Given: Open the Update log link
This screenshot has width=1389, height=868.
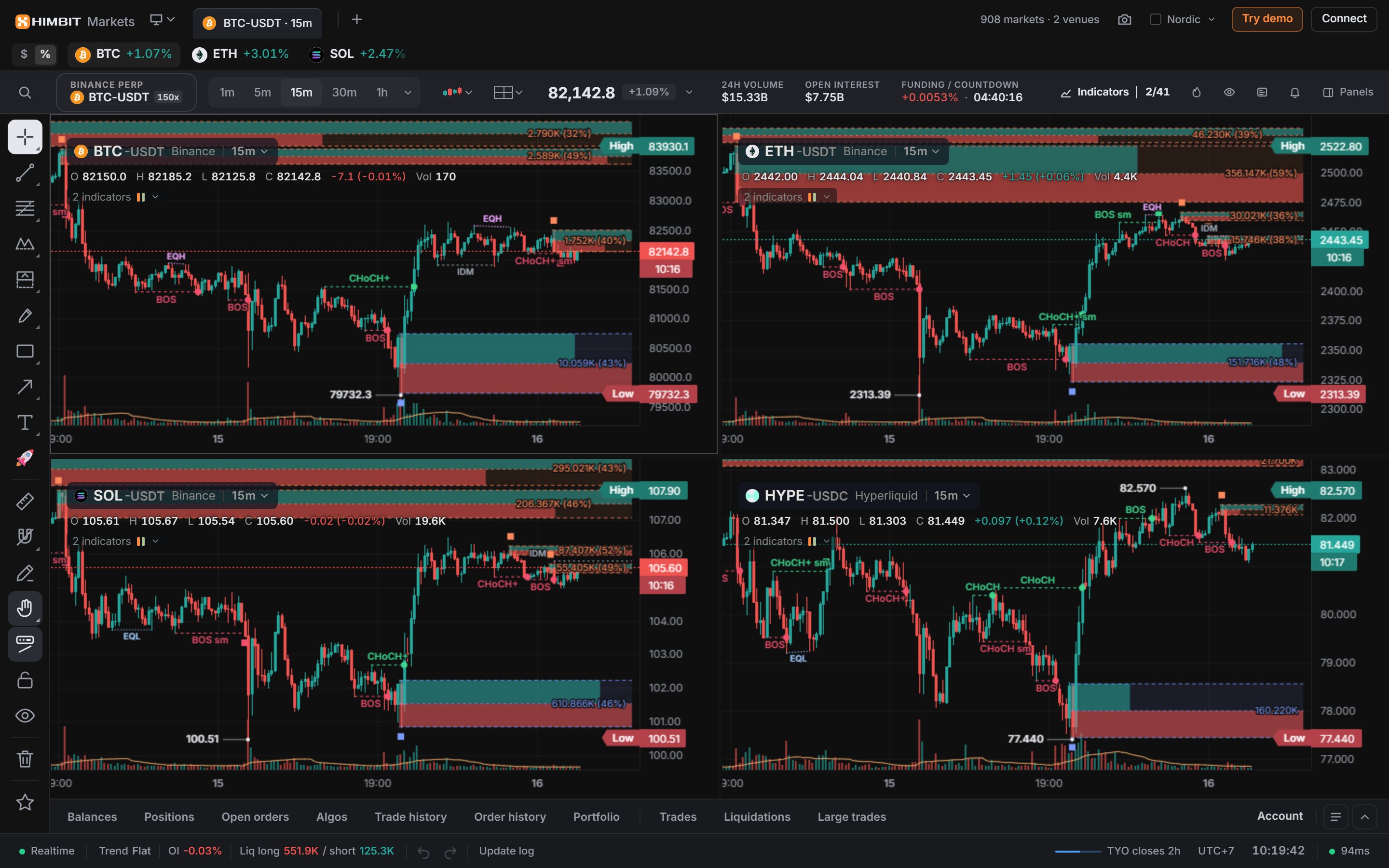Looking at the screenshot, I should (x=506, y=851).
